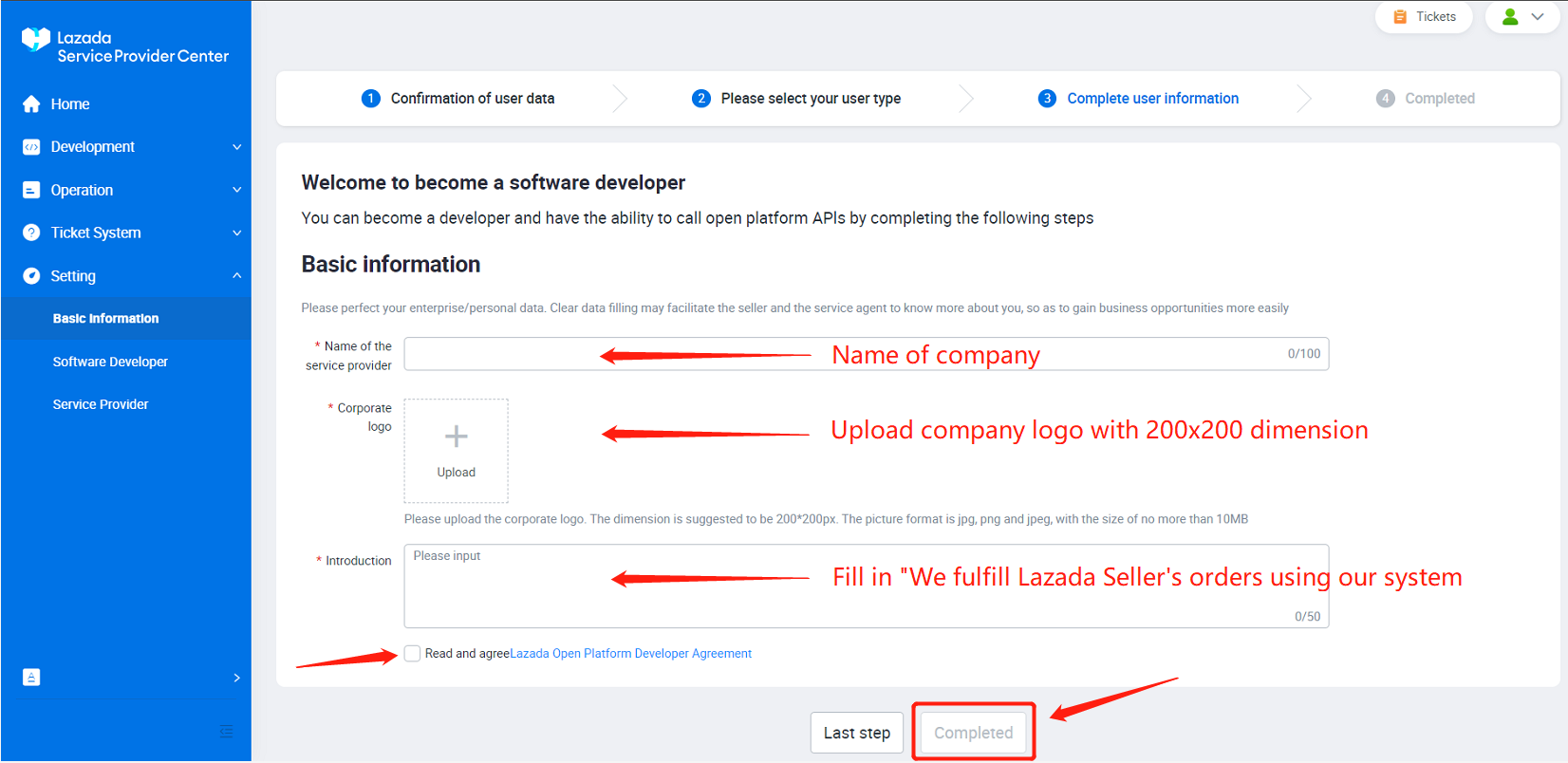This screenshot has width=1568, height=763.
Task: Click the Welcome to become a software developer heading
Action: click(494, 182)
